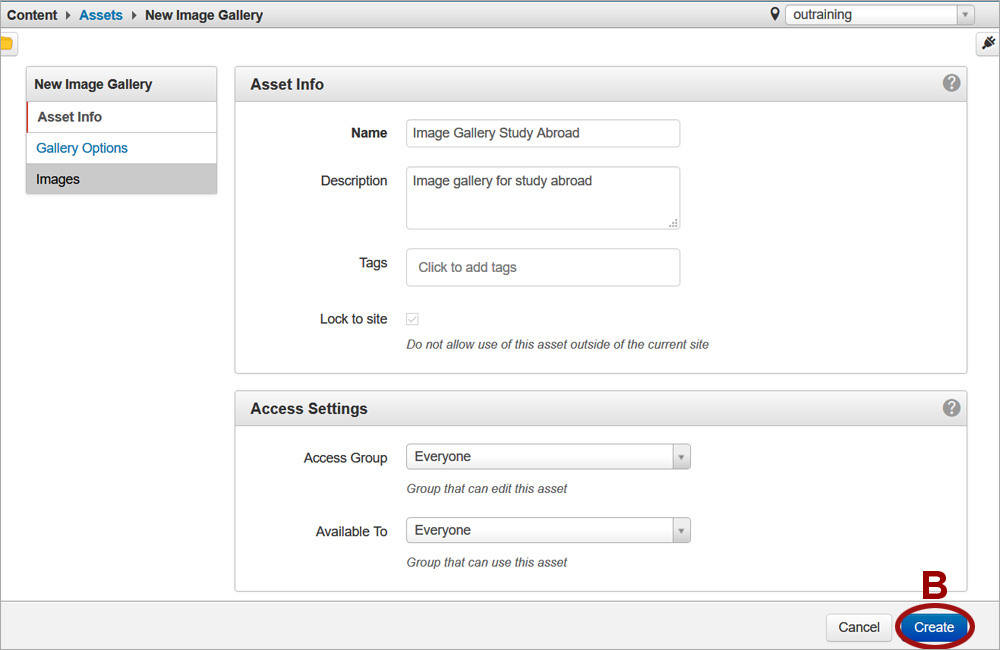Click into the Name text field
The height and width of the screenshot is (650, 1000).
click(542, 133)
